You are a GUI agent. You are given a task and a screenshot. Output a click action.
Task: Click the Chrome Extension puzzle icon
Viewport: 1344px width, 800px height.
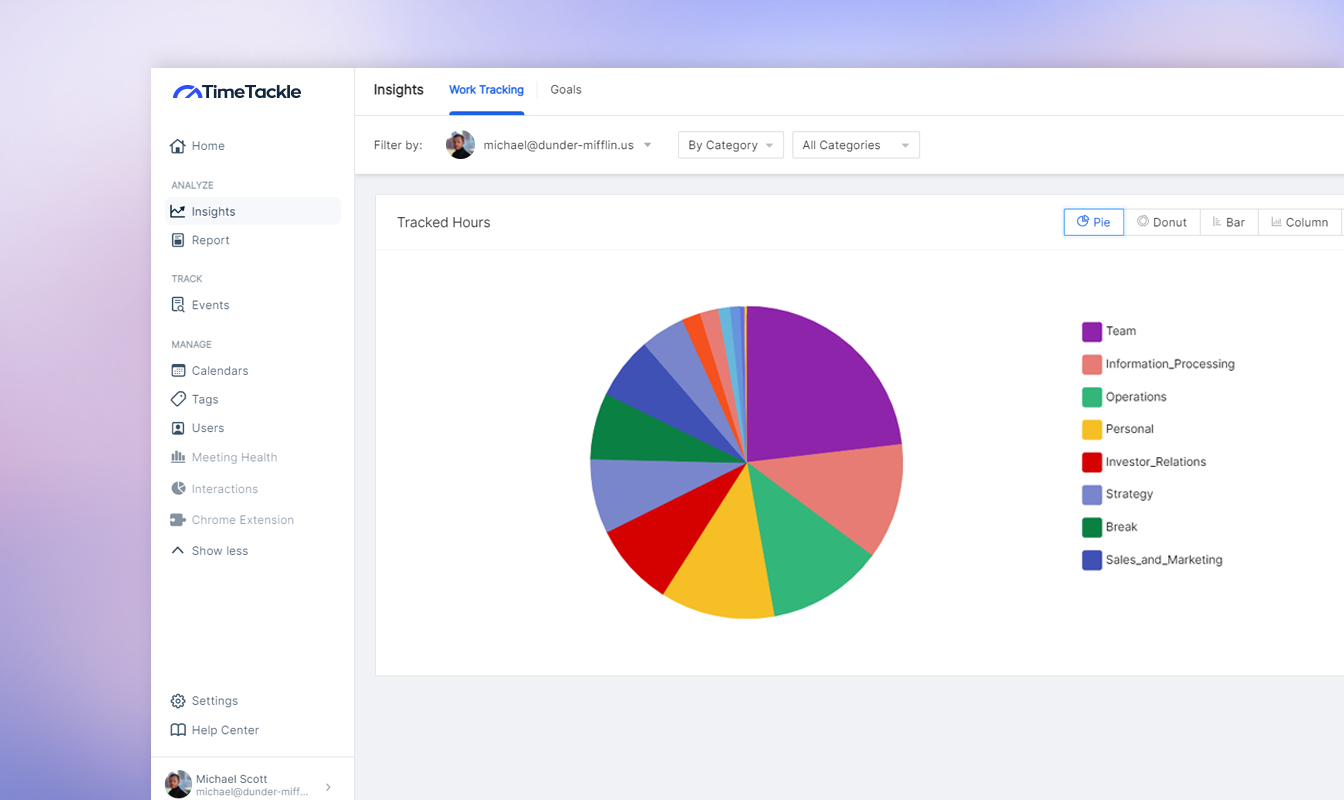tap(178, 520)
